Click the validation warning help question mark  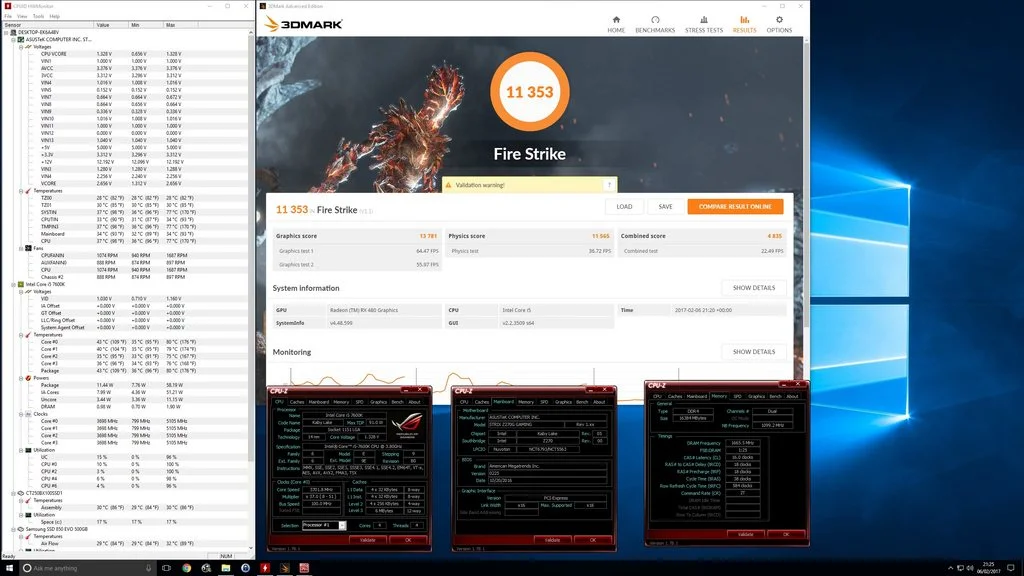[609, 185]
